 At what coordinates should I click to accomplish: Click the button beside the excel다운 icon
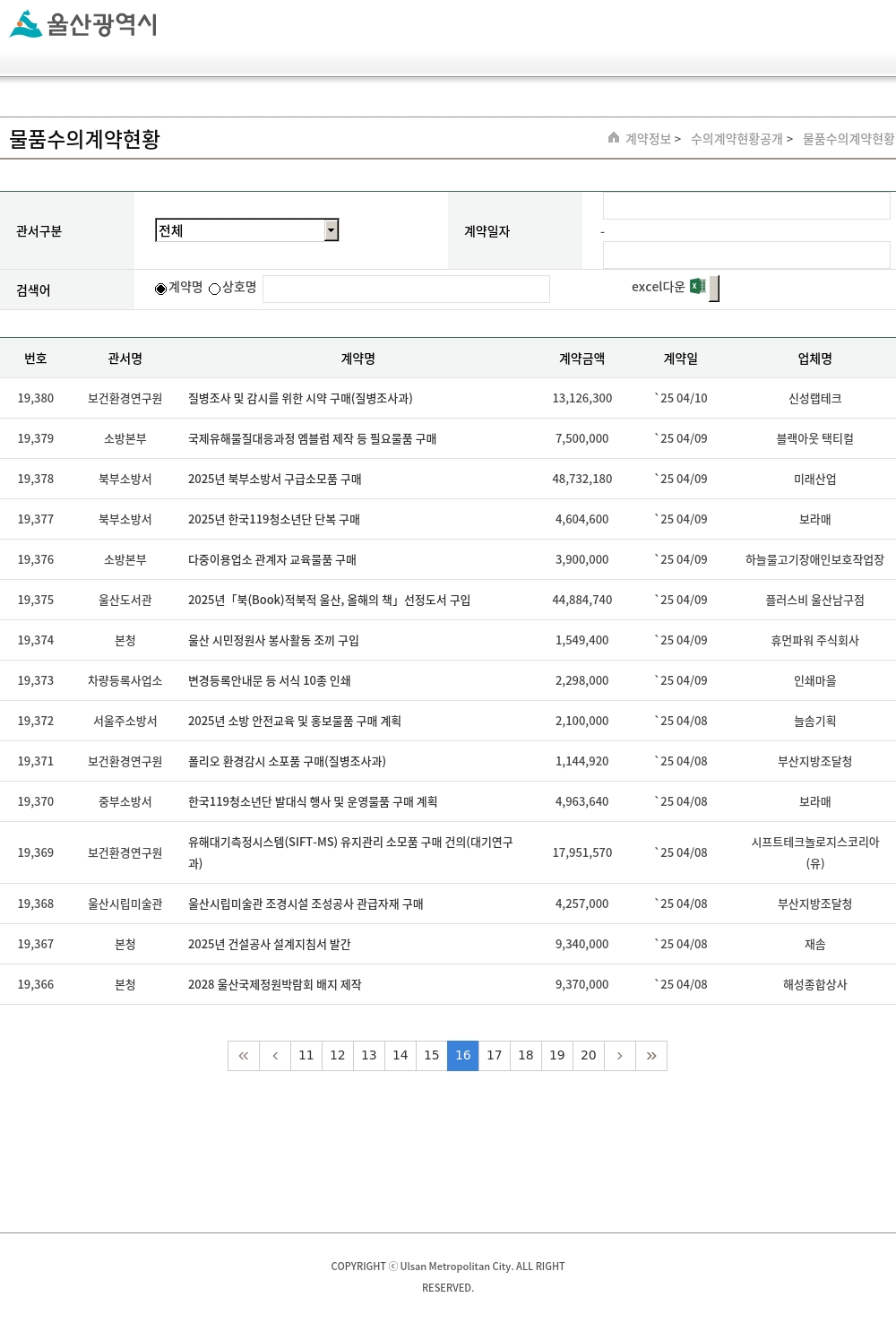[714, 289]
